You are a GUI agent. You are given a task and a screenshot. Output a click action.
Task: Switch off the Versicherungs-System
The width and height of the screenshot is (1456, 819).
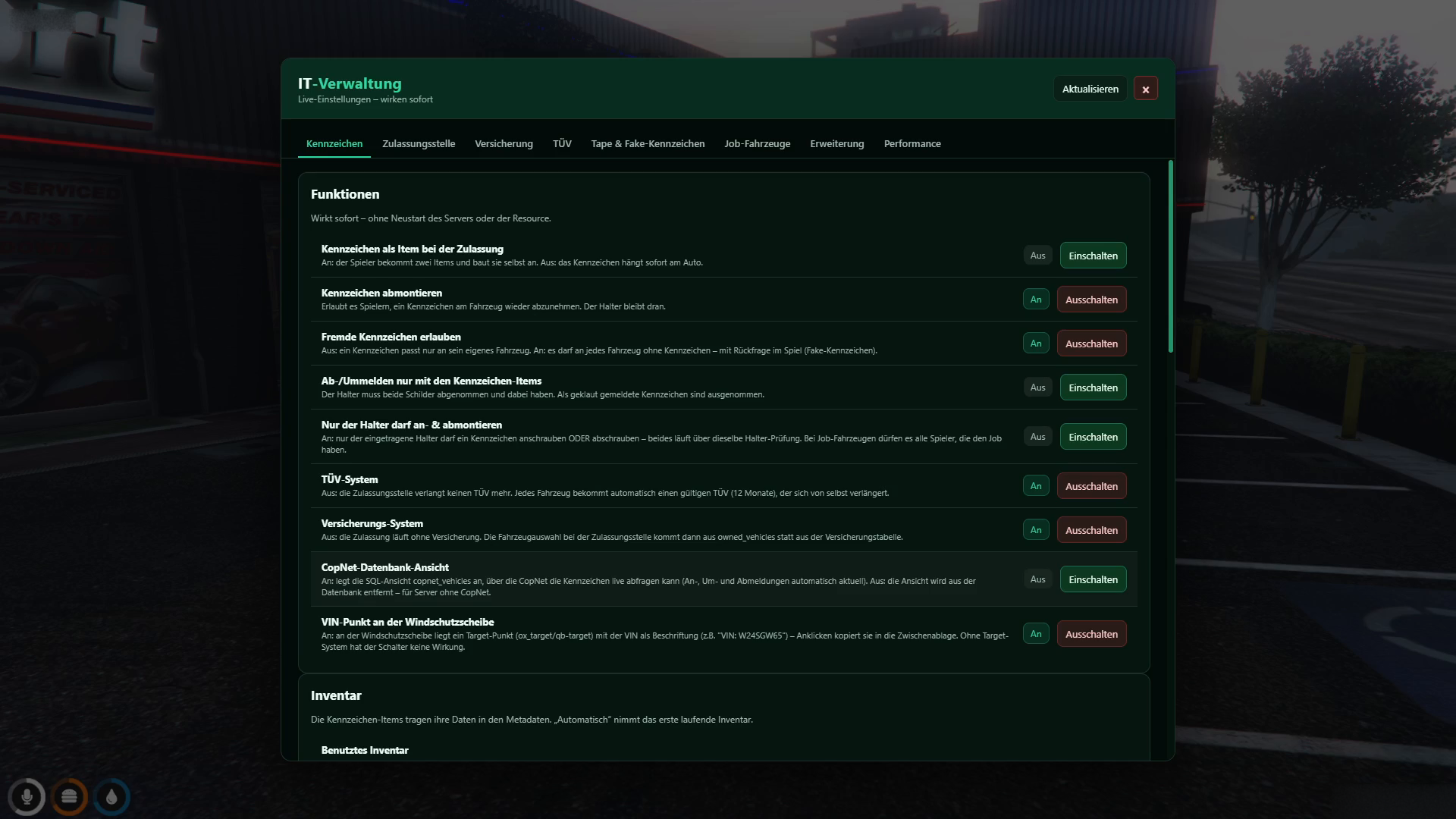1091,530
